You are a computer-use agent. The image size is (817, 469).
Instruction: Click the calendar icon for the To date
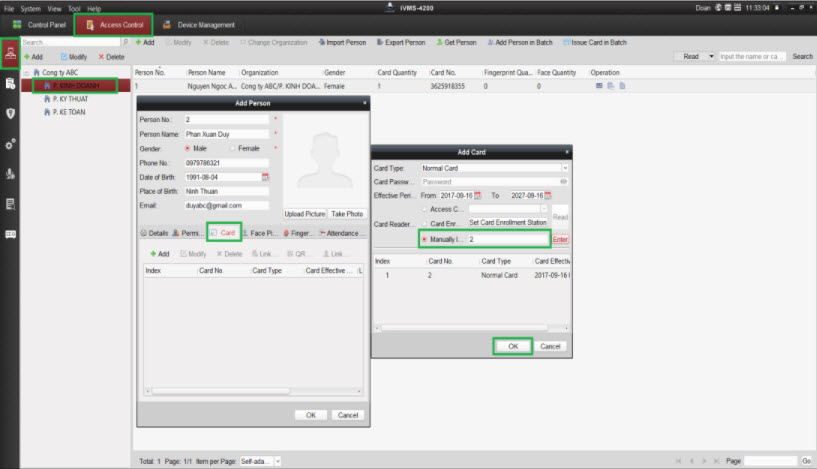(547, 196)
